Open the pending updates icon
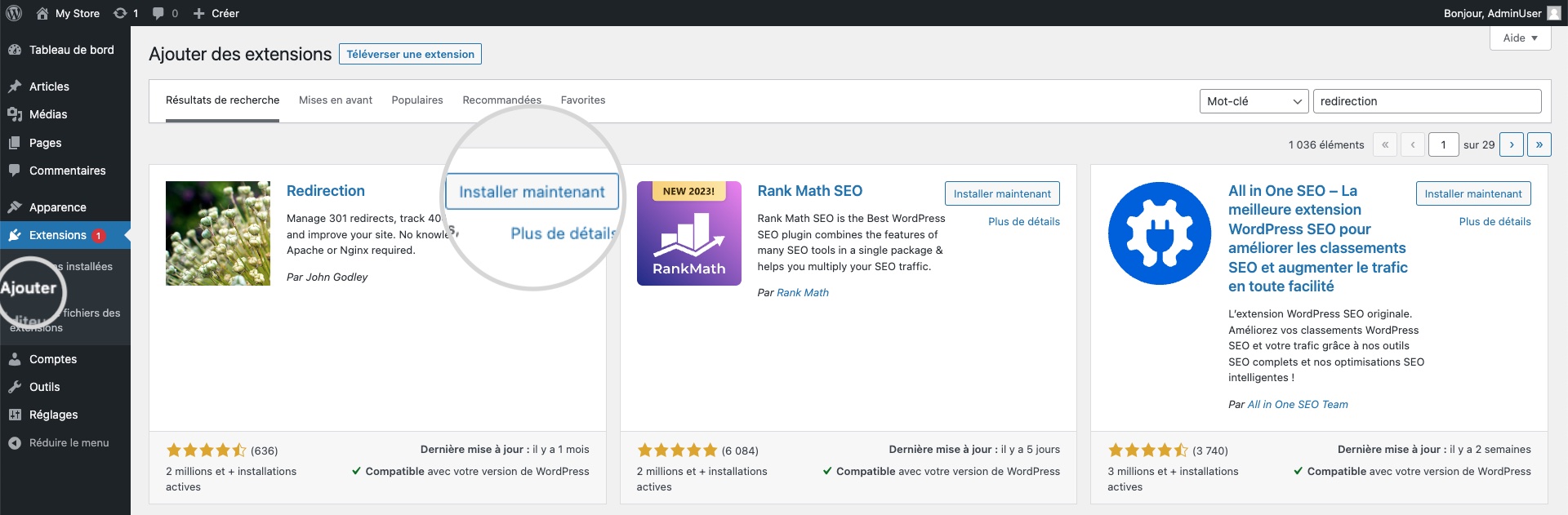Image resolution: width=1568 pixels, height=515 pixels. [125, 13]
